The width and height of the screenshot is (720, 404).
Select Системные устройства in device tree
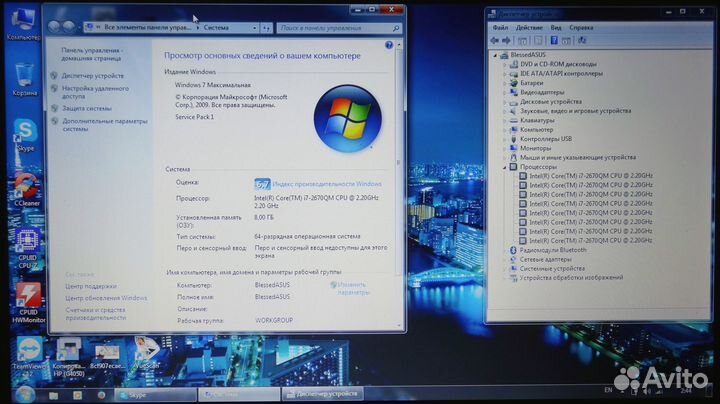pos(552,269)
